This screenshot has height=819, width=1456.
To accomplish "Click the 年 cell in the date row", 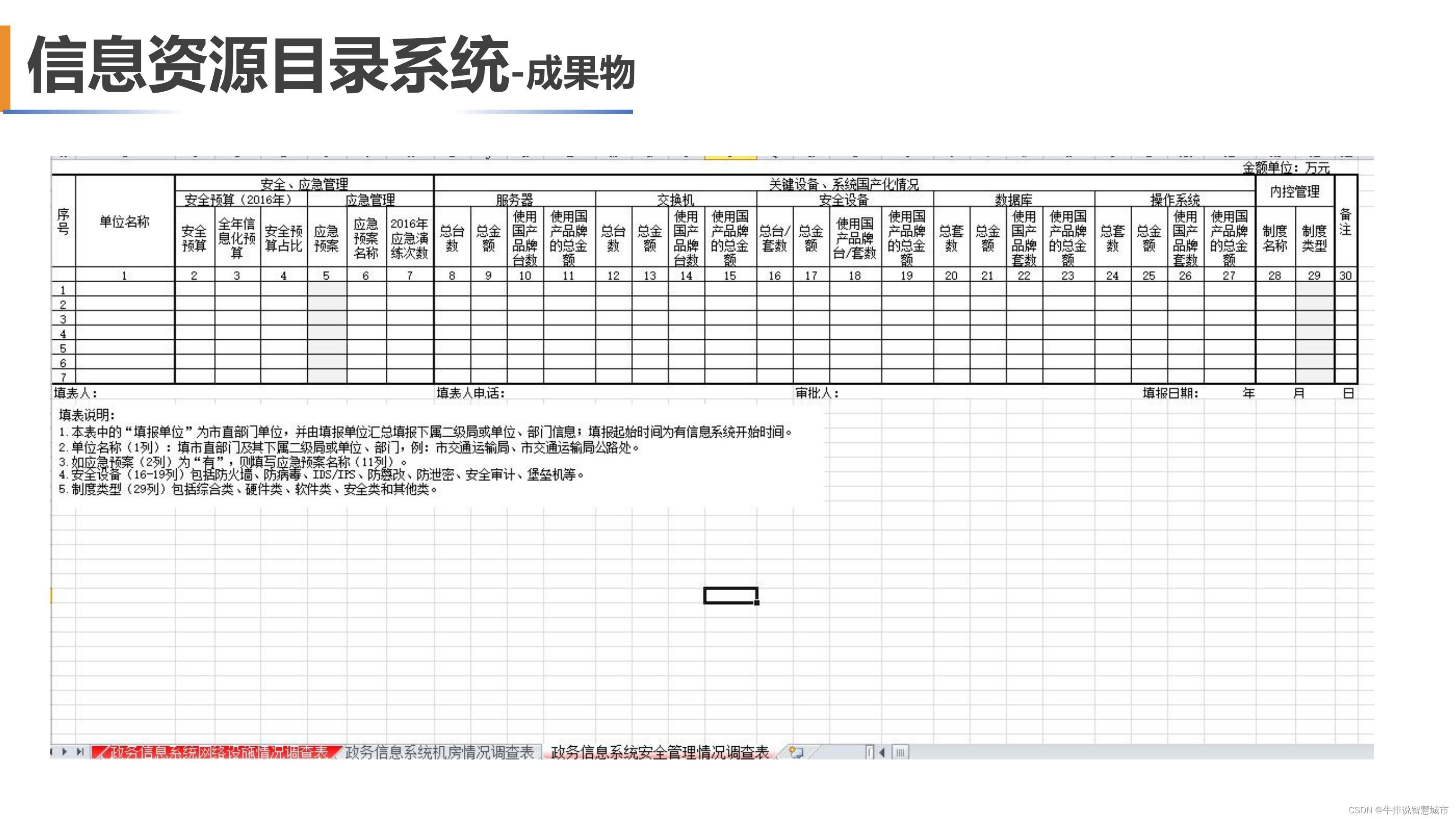I will click(1249, 393).
